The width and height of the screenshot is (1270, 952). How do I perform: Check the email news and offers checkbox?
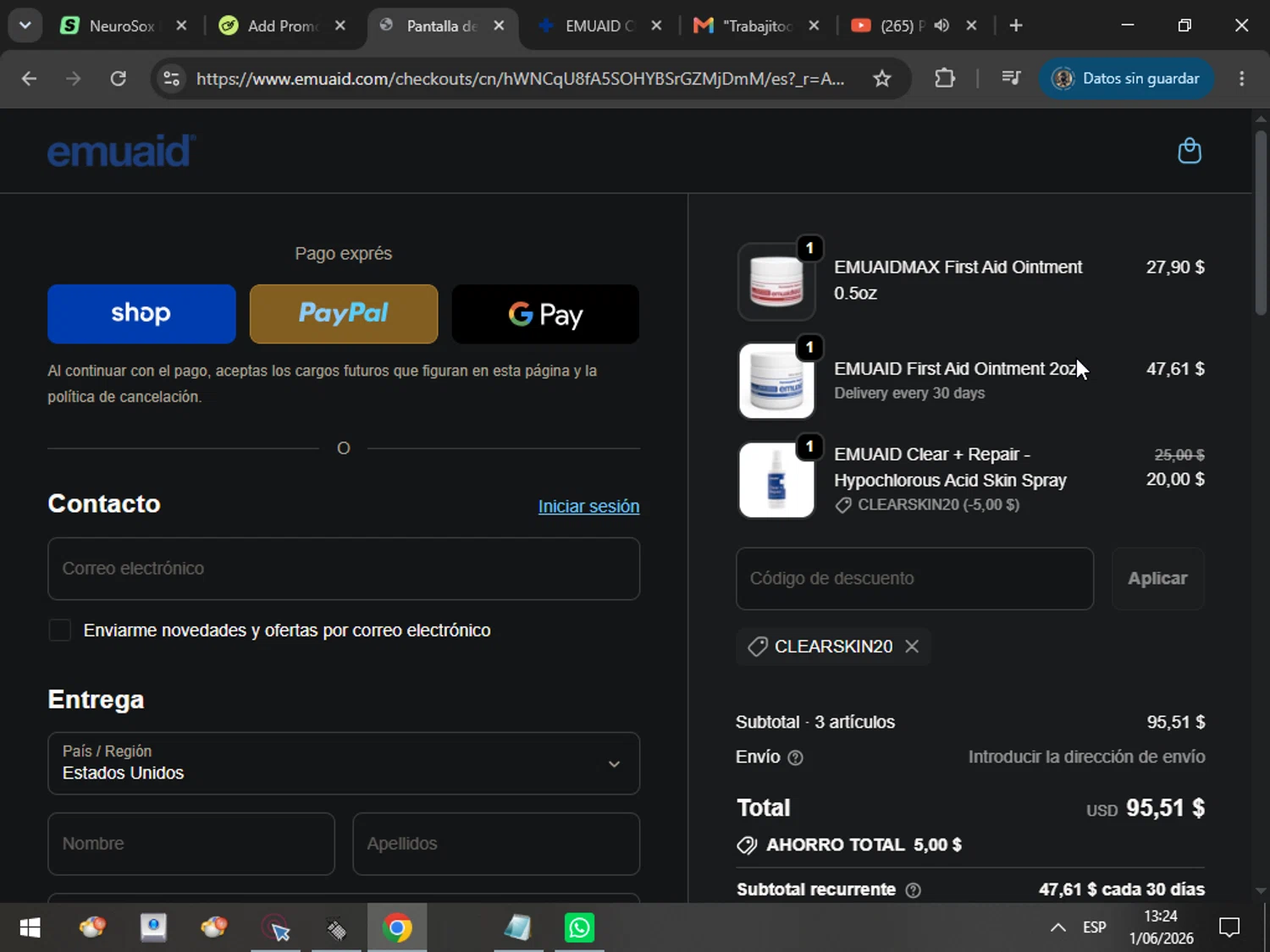coord(59,630)
